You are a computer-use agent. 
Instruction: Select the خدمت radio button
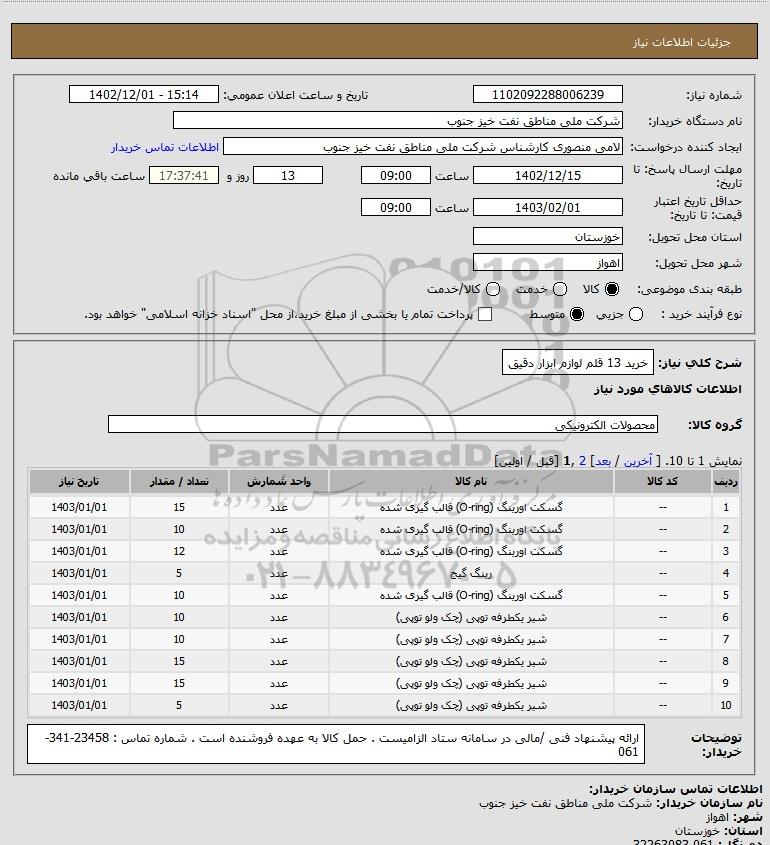pyautogui.click(x=560, y=289)
